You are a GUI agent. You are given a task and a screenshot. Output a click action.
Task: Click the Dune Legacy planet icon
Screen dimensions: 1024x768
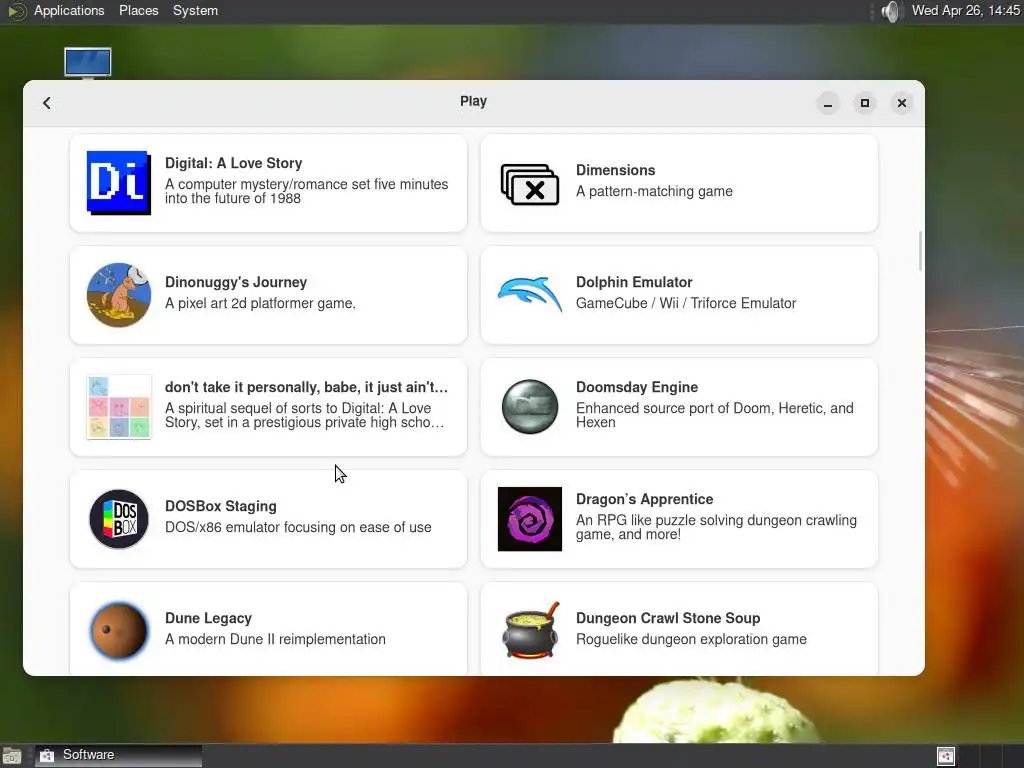(x=119, y=631)
